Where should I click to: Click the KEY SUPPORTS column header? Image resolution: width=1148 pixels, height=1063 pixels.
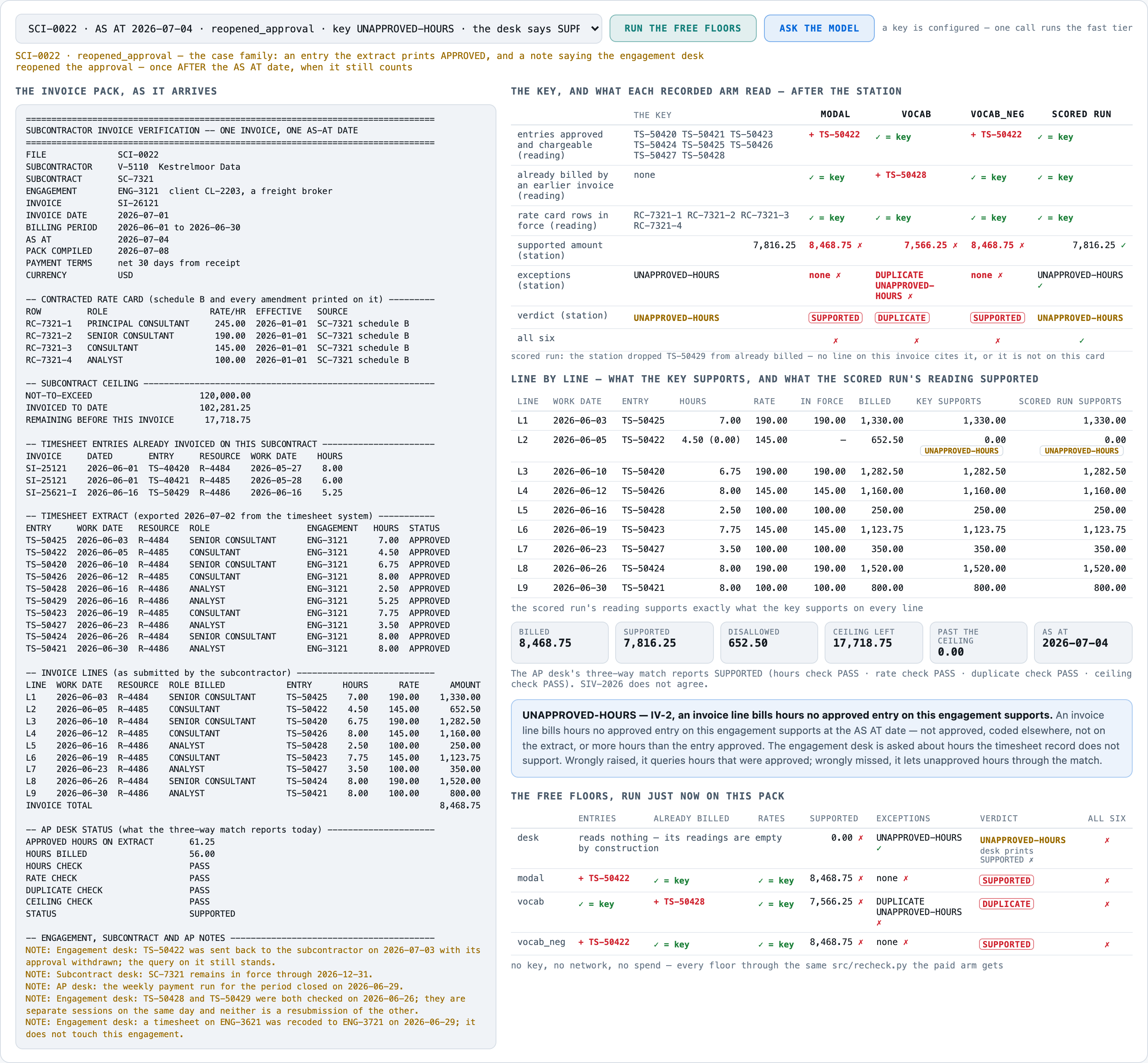(948, 401)
